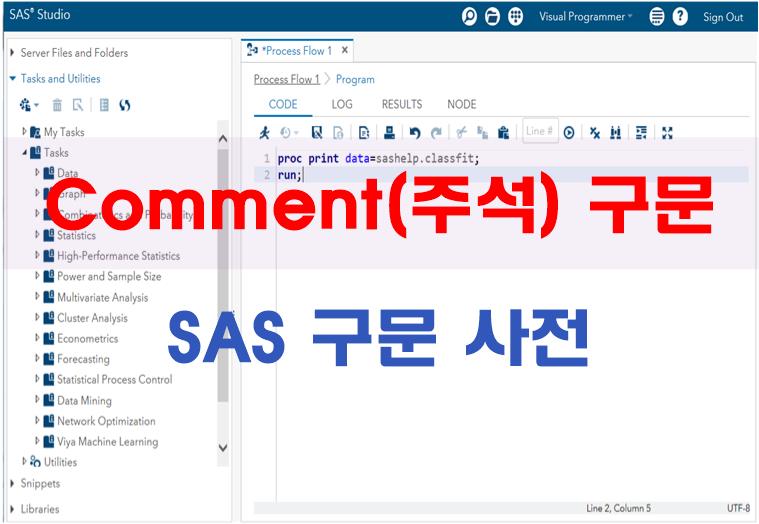
Task: Expand the Libraries section
Action: tap(12, 509)
